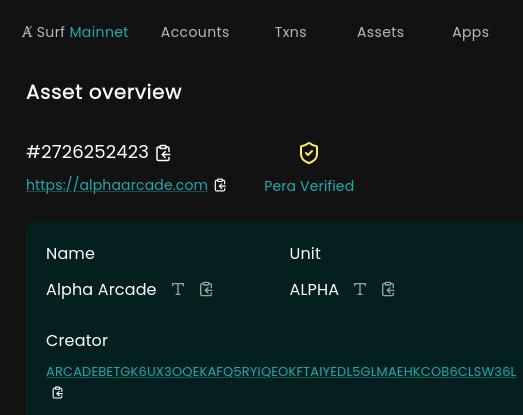The width and height of the screenshot is (523, 415).
Task: Select the ALPHA unit value
Action: (x=314, y=290)
